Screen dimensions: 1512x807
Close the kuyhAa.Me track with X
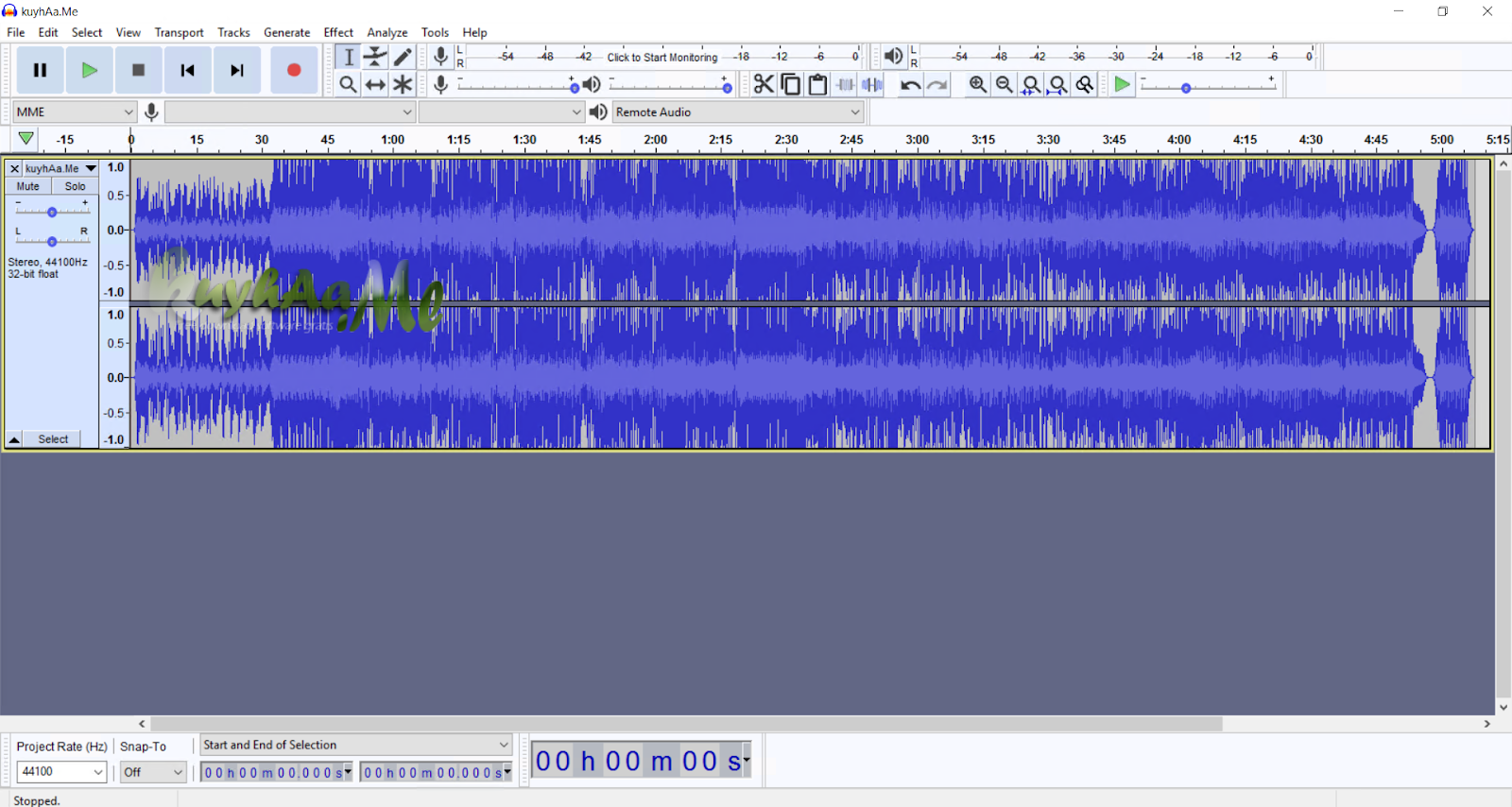[x=14, y=168]
